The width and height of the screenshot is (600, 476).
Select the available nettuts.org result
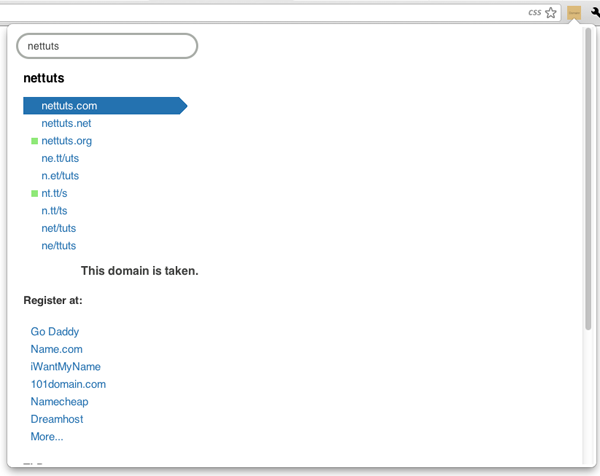(67, 141)
